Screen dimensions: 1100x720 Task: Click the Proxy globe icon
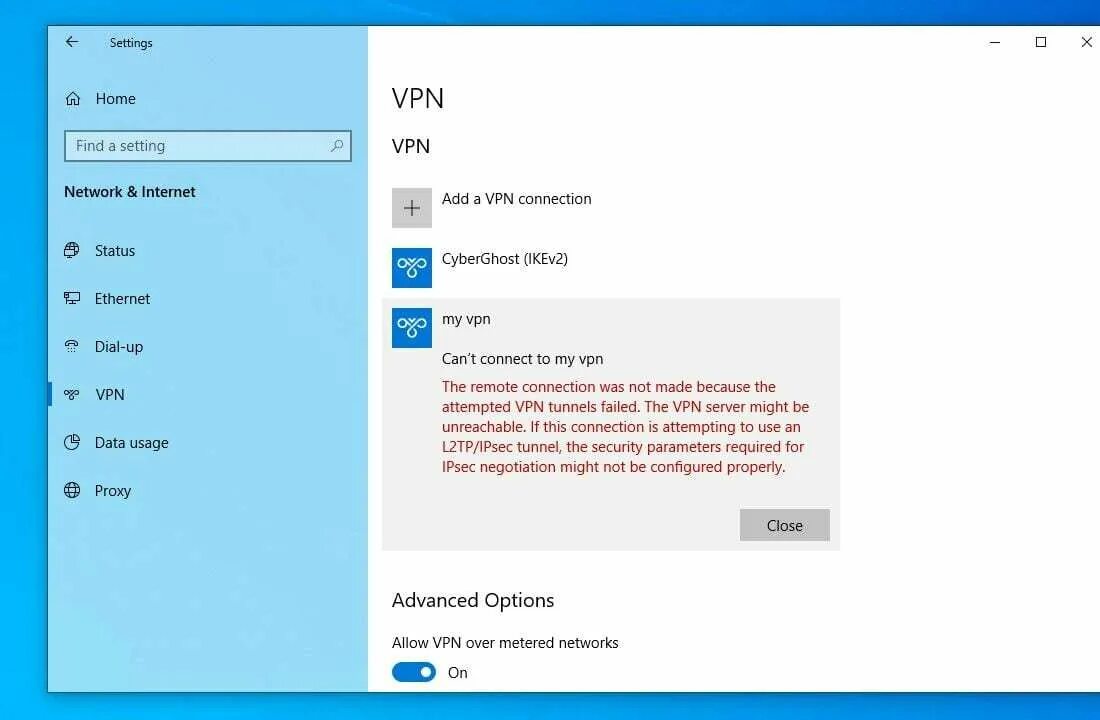72,490
